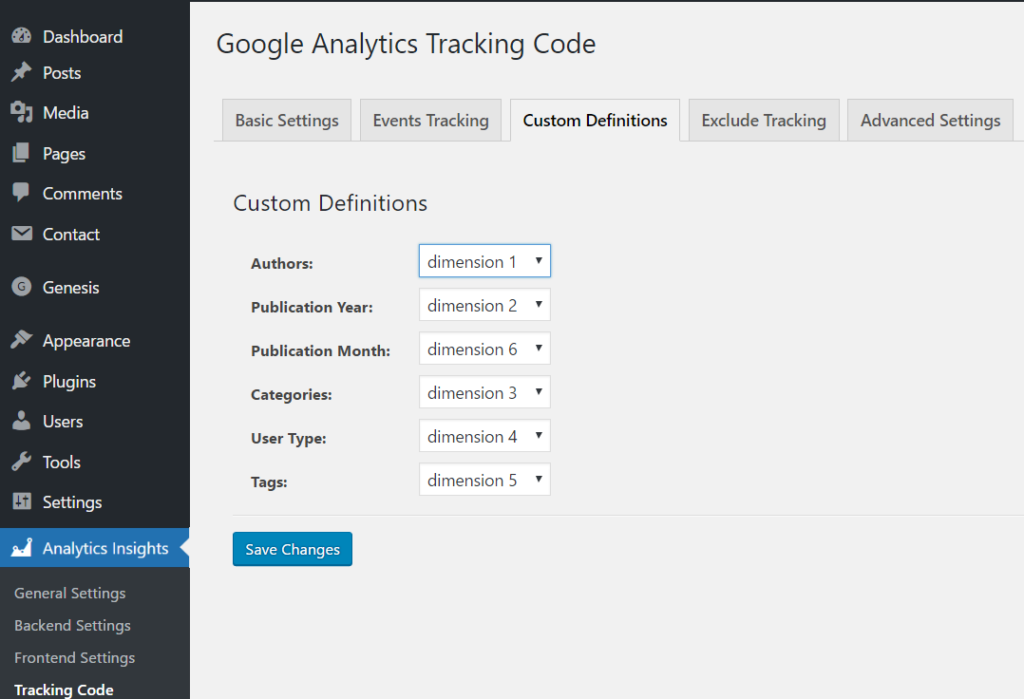The height and width of the screenshot is (699, 1024).
Task: Click the Genesis circular G icon
Action: pyautogui.click(x=22, y=287)
